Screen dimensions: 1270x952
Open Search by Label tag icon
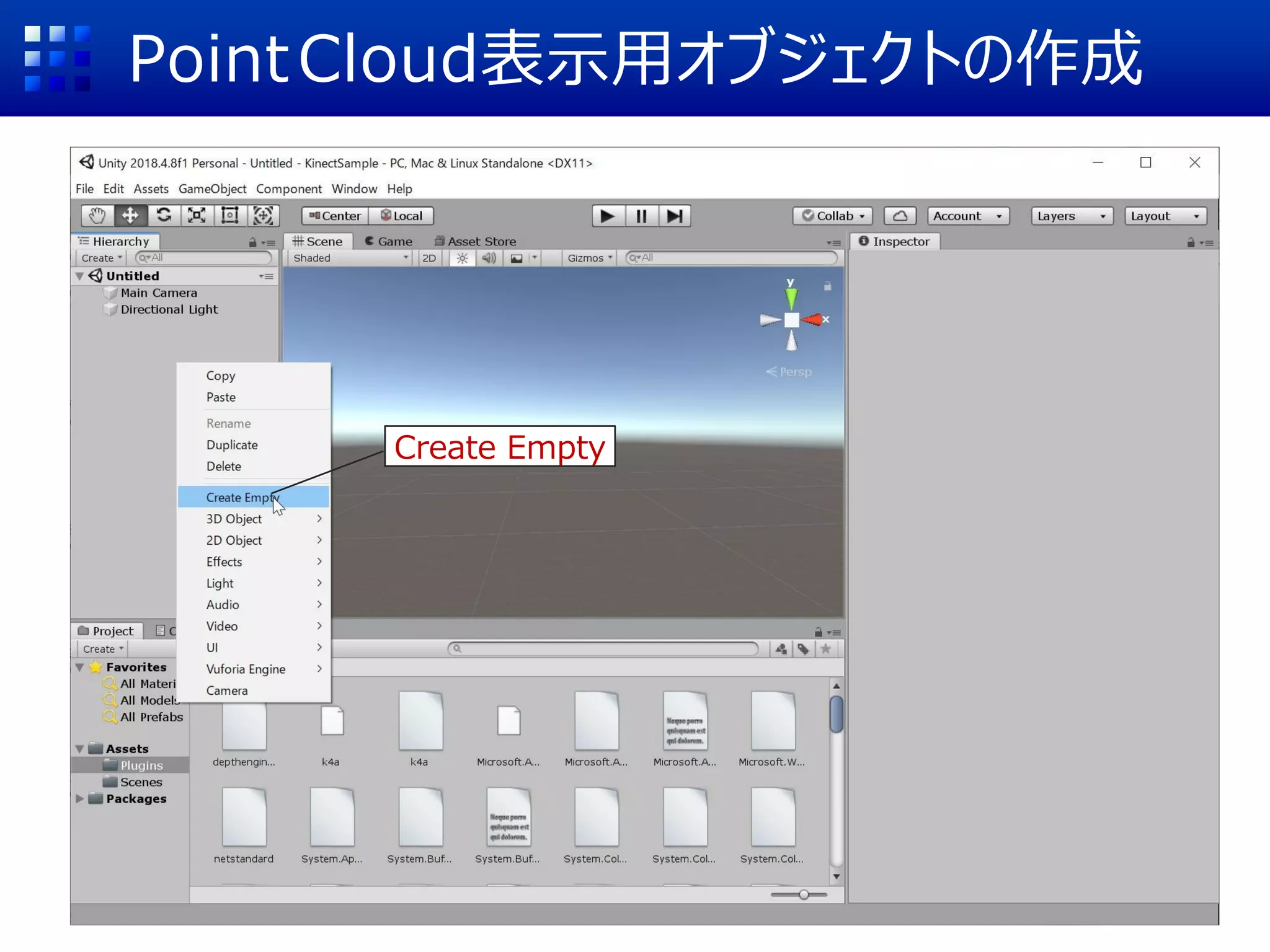pos(803,649)
